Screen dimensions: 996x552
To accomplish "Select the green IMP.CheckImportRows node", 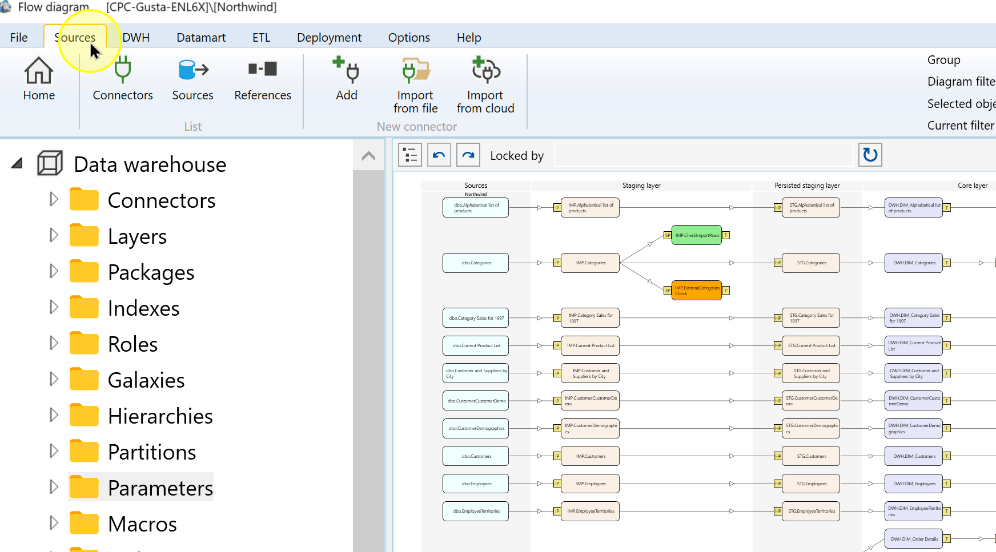I will [697, 235].
